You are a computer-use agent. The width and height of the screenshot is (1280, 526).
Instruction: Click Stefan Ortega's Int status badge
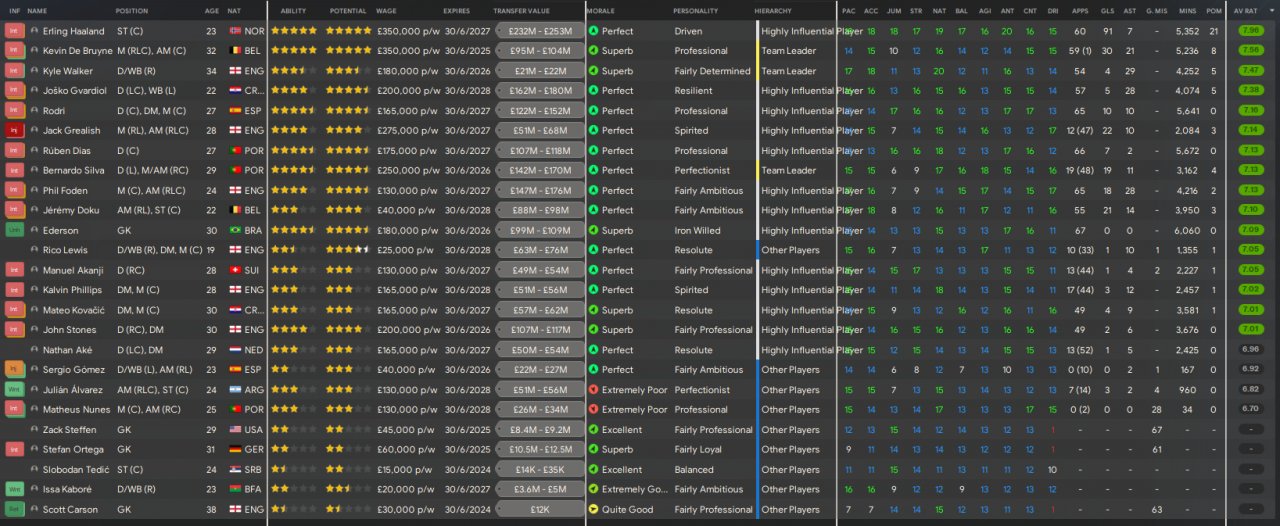click(x=14, y=449)
